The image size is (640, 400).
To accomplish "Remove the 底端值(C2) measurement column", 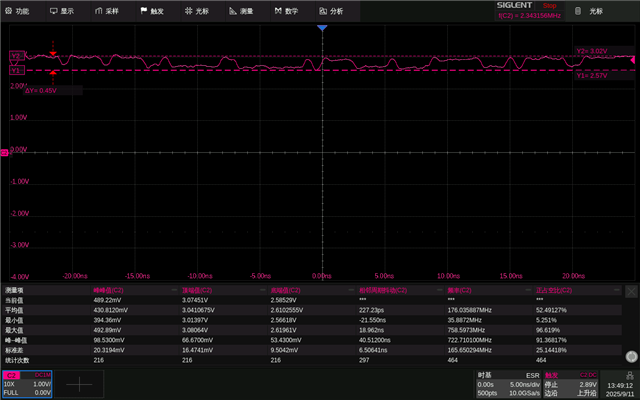I will point(351,290).
